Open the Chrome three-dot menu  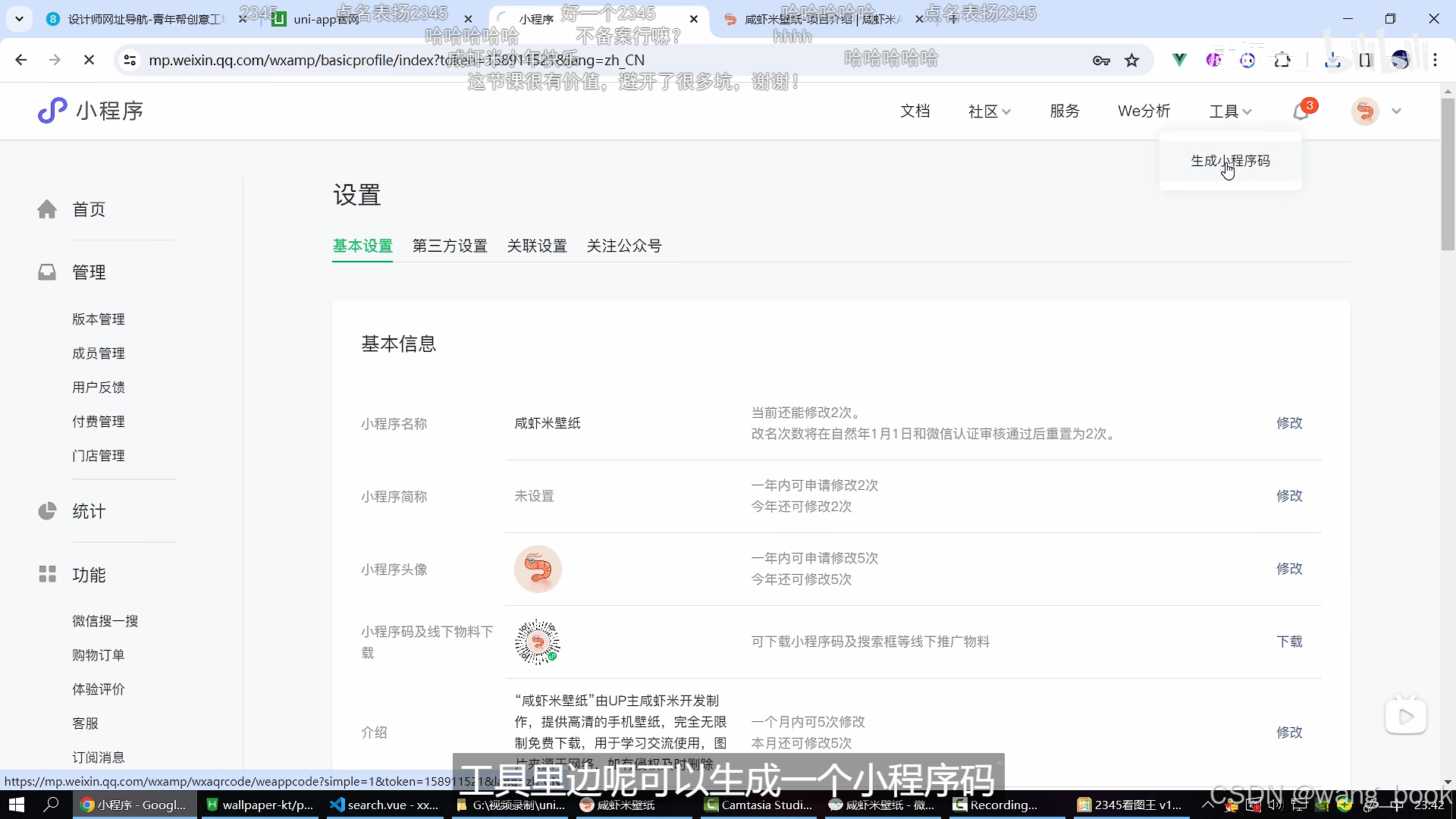click(x=1436, y=60)
